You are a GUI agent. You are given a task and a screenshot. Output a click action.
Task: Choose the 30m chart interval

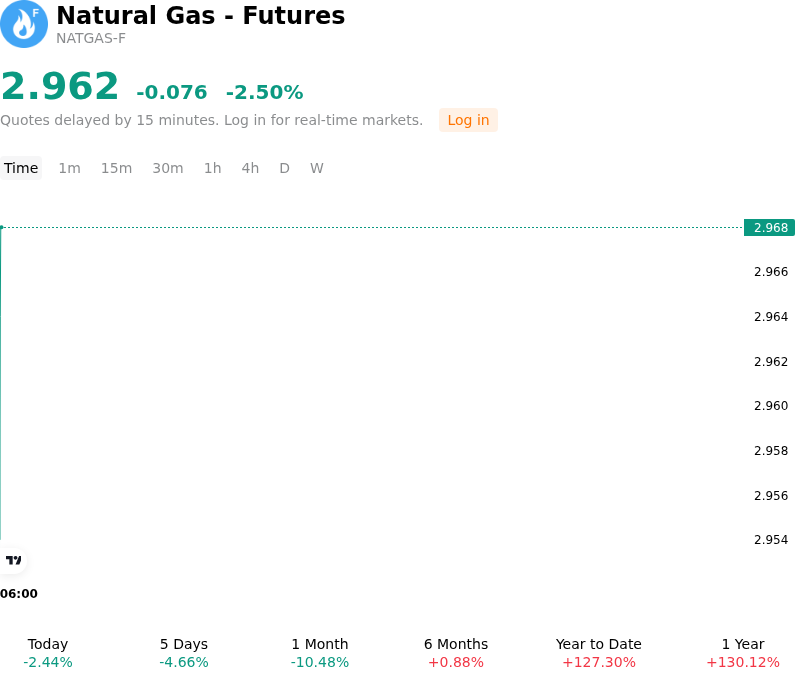(x=168, y=168)
